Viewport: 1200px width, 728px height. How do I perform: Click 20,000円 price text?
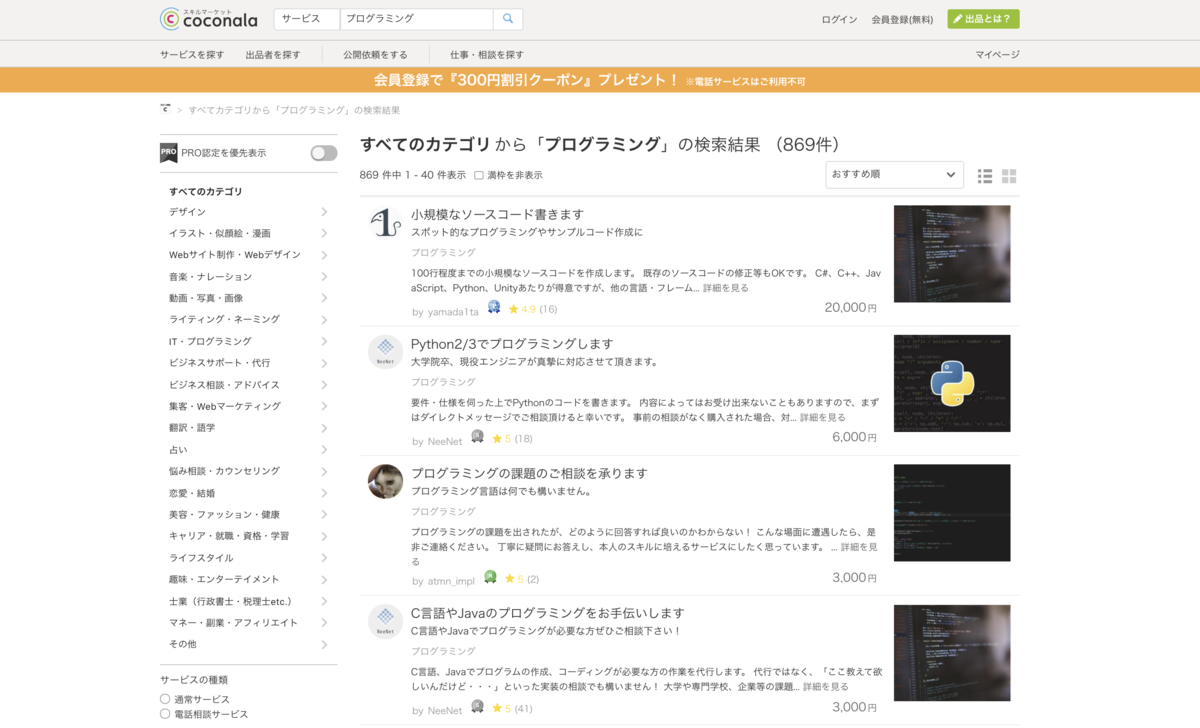click(x=851, y=308)
